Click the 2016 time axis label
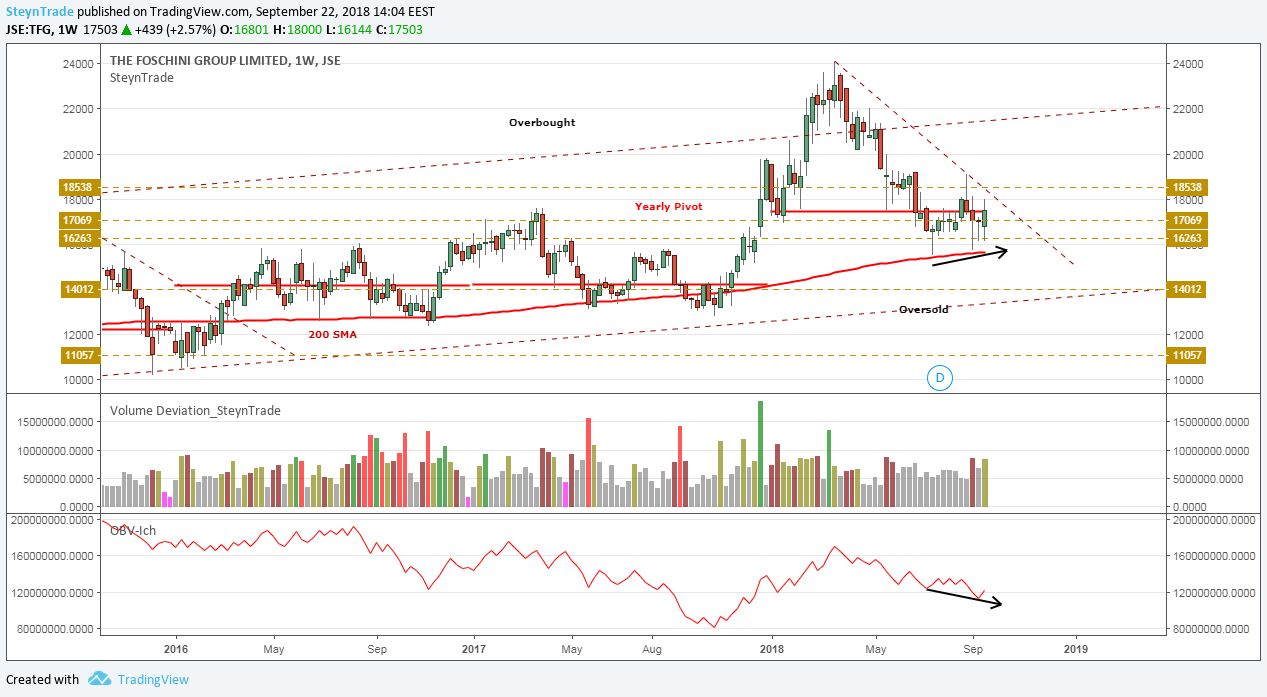 coord(176,647)
